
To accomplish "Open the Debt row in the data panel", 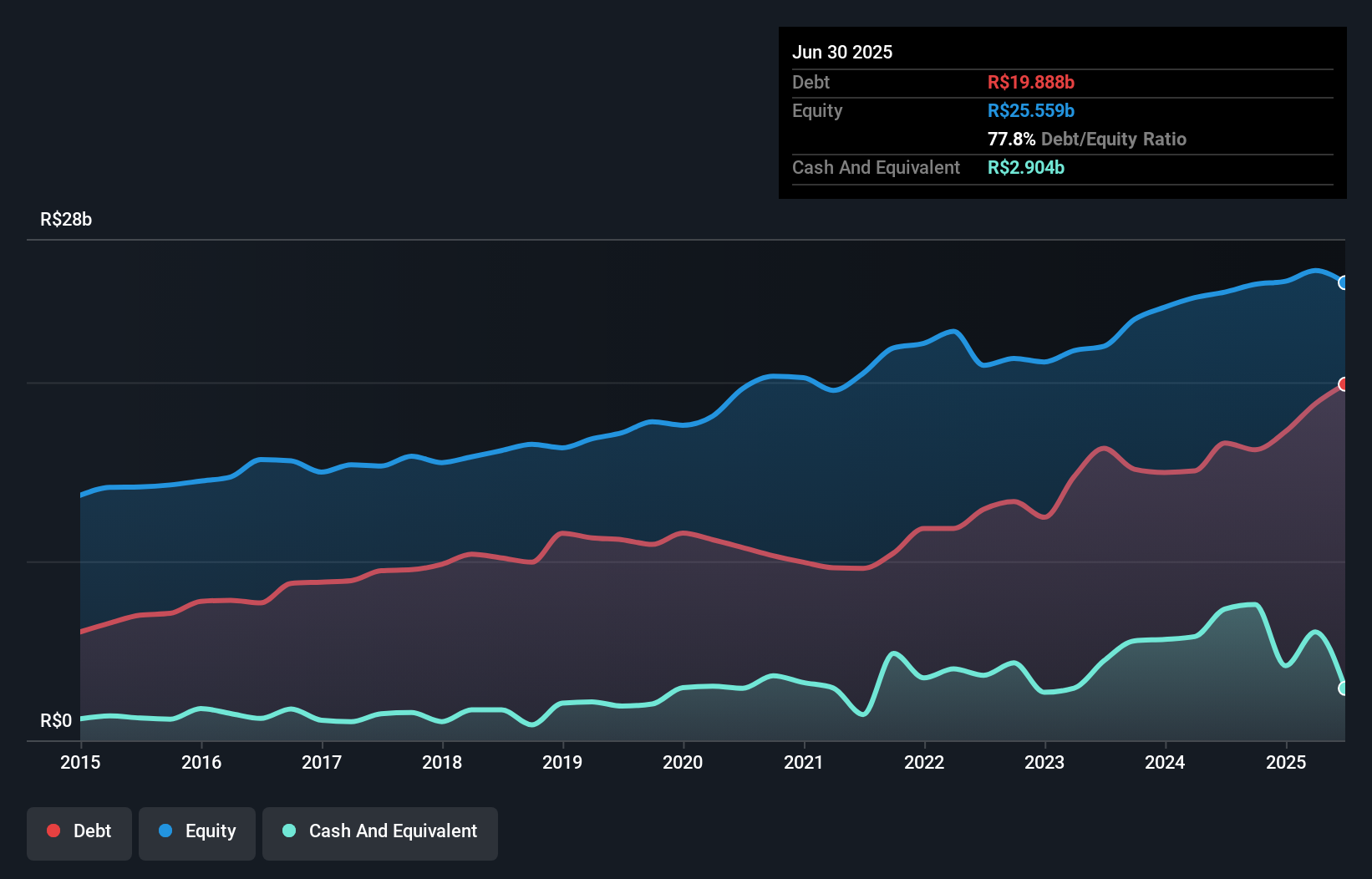I will [x=810, y=82].
